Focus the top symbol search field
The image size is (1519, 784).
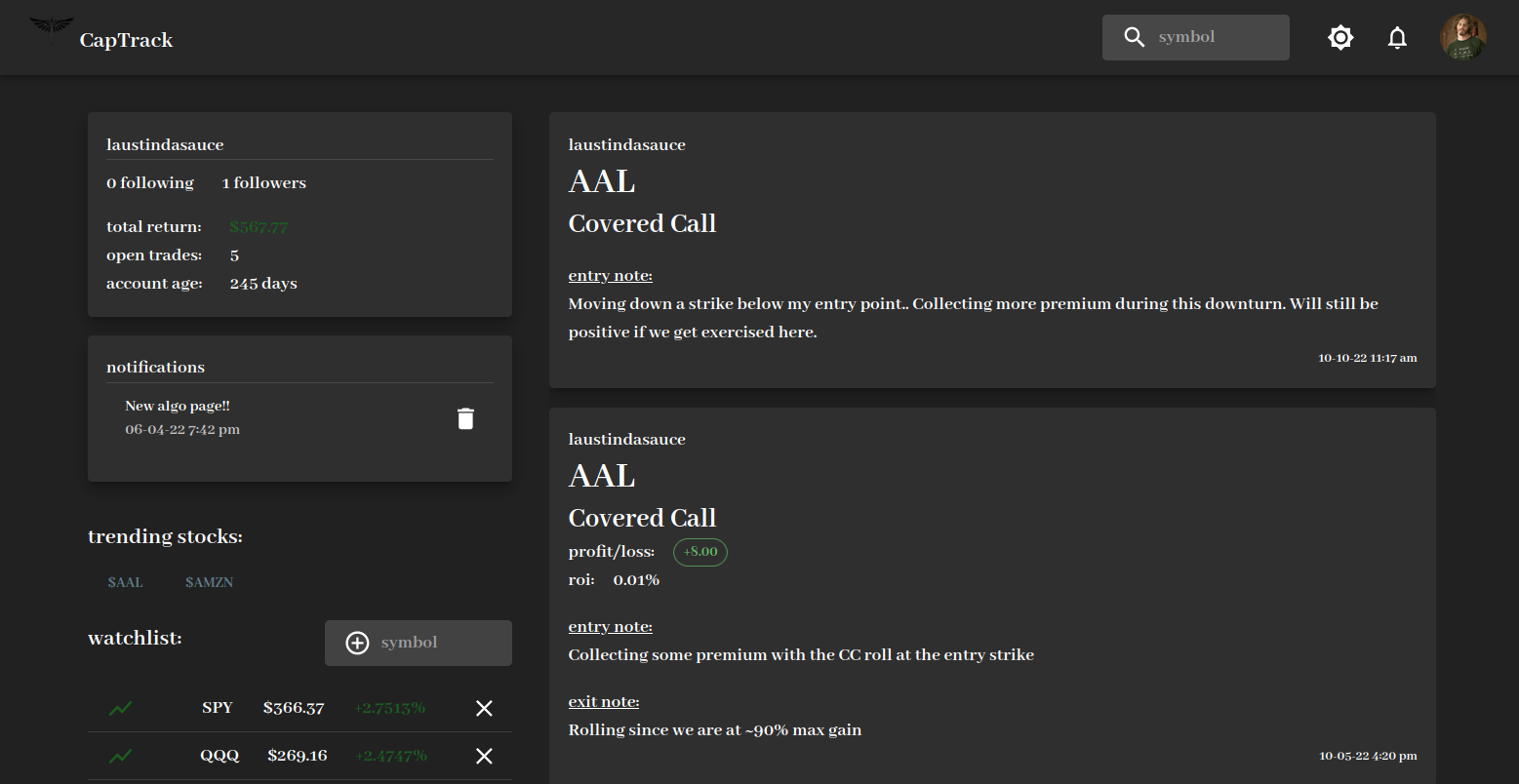point(1218,37)
